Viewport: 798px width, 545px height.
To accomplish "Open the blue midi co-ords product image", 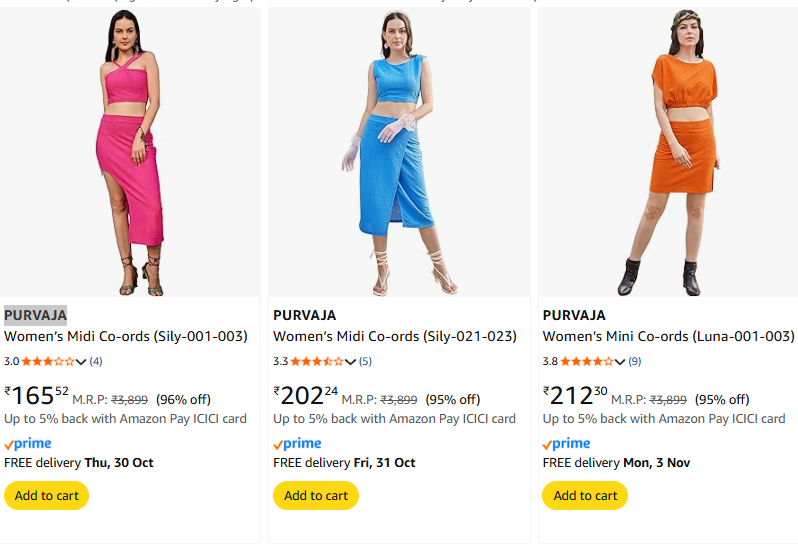I will pyautogui.click(x=399, y=152).
